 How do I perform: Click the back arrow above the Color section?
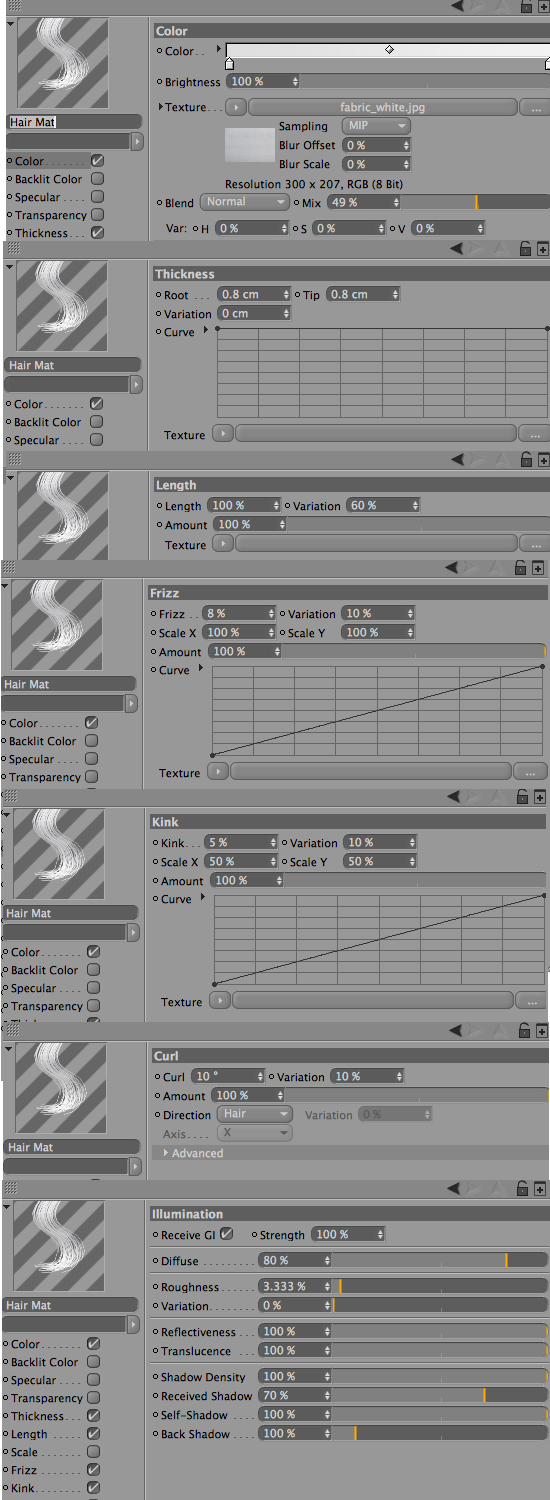pos(457,6)
